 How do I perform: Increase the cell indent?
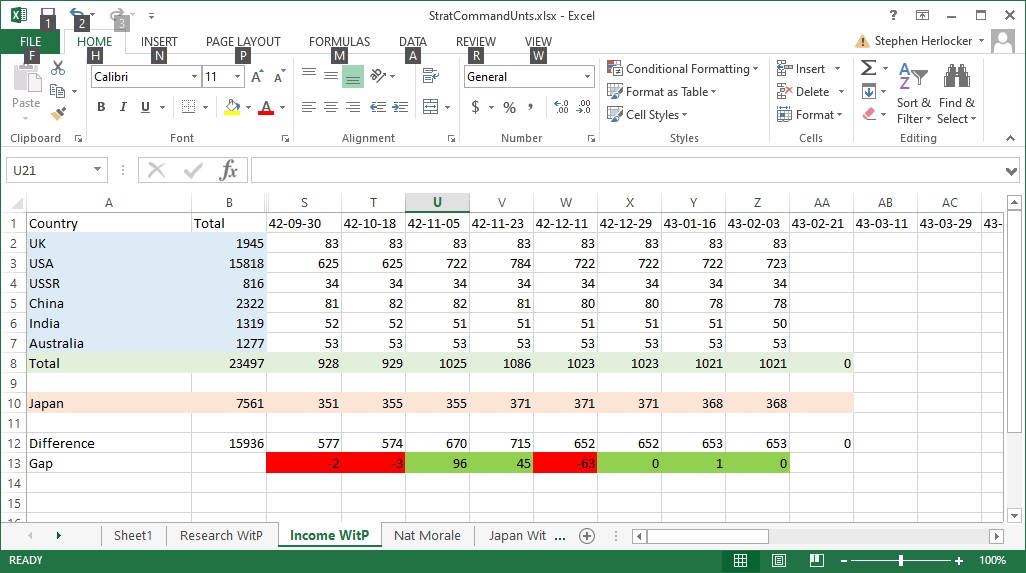(x=400, y=107)
